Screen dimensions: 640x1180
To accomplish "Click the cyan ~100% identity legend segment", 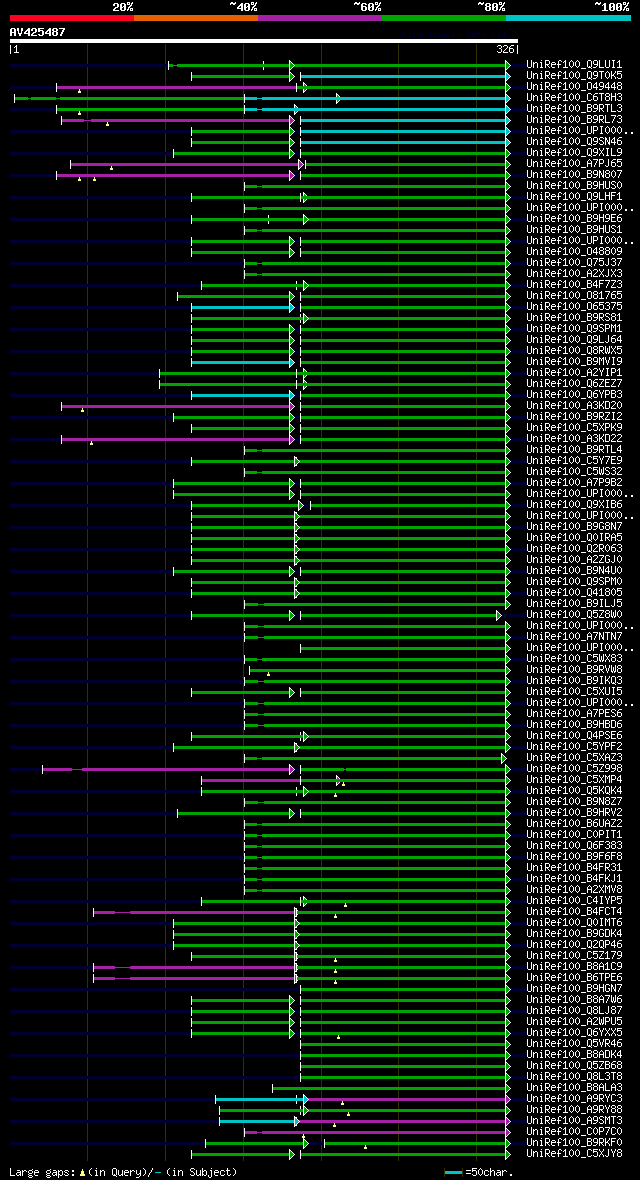I will (x=568, y=17).
